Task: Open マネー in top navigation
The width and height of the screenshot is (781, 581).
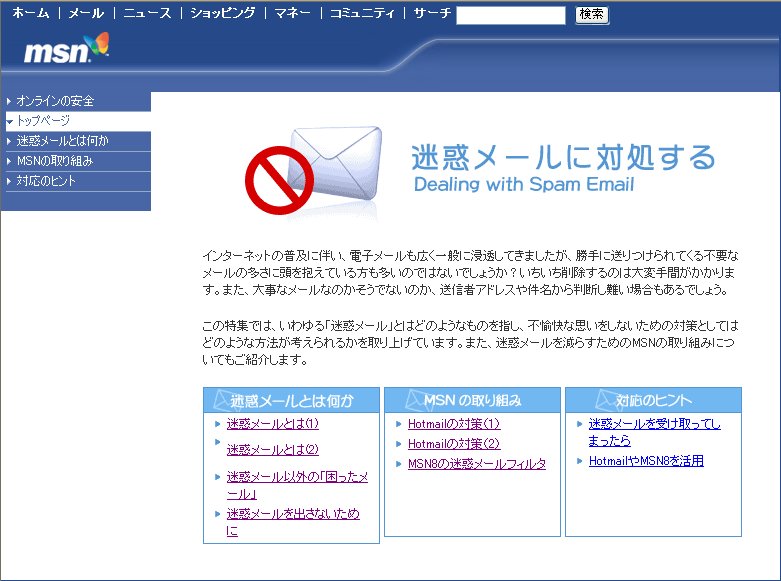Action: coord(292,13)
